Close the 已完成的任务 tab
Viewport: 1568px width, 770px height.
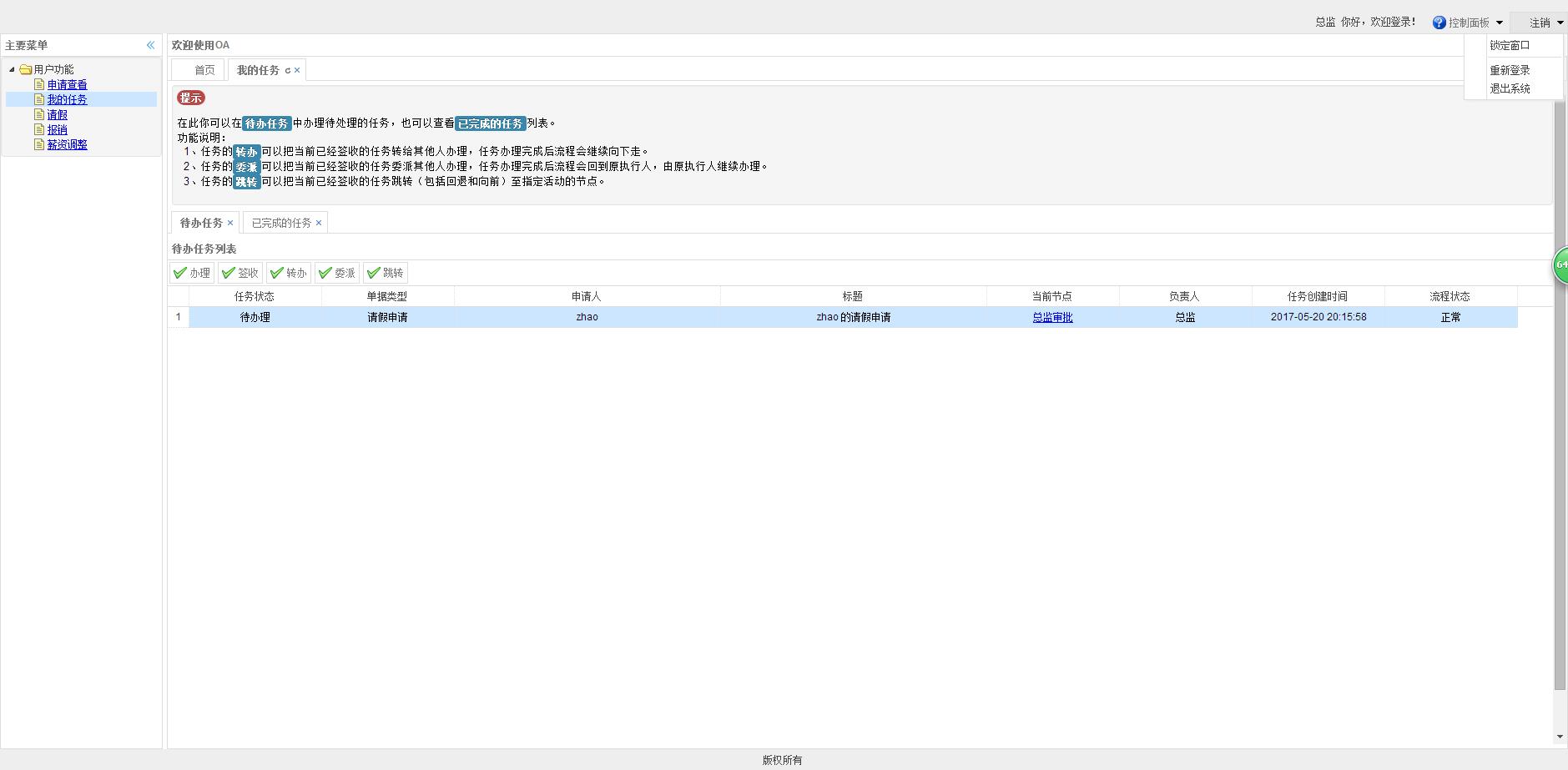click(319, 223)
